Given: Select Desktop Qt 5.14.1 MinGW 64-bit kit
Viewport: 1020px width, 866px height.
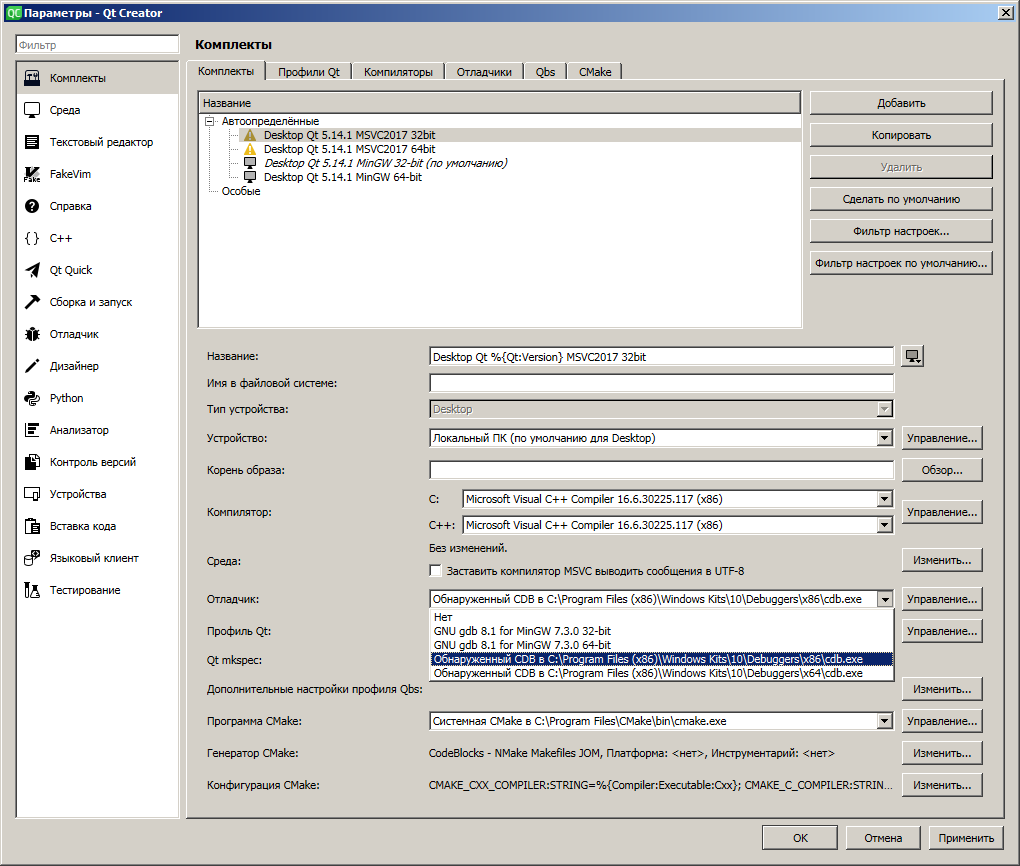Looking at the screenshot, I should pos(342,177).
